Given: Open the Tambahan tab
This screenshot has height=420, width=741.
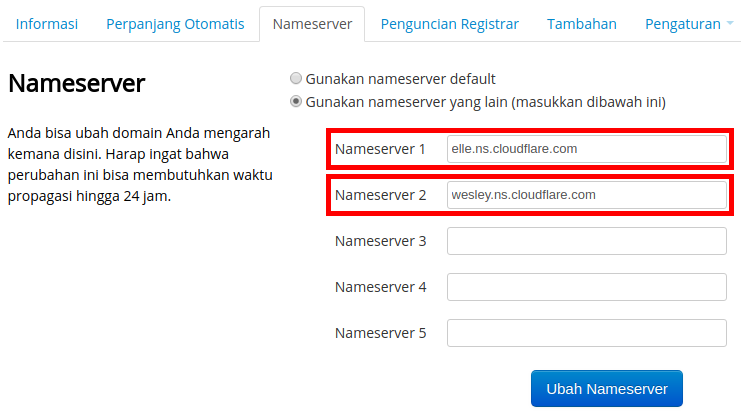Looking at the screenshot, I should (582, 24).
